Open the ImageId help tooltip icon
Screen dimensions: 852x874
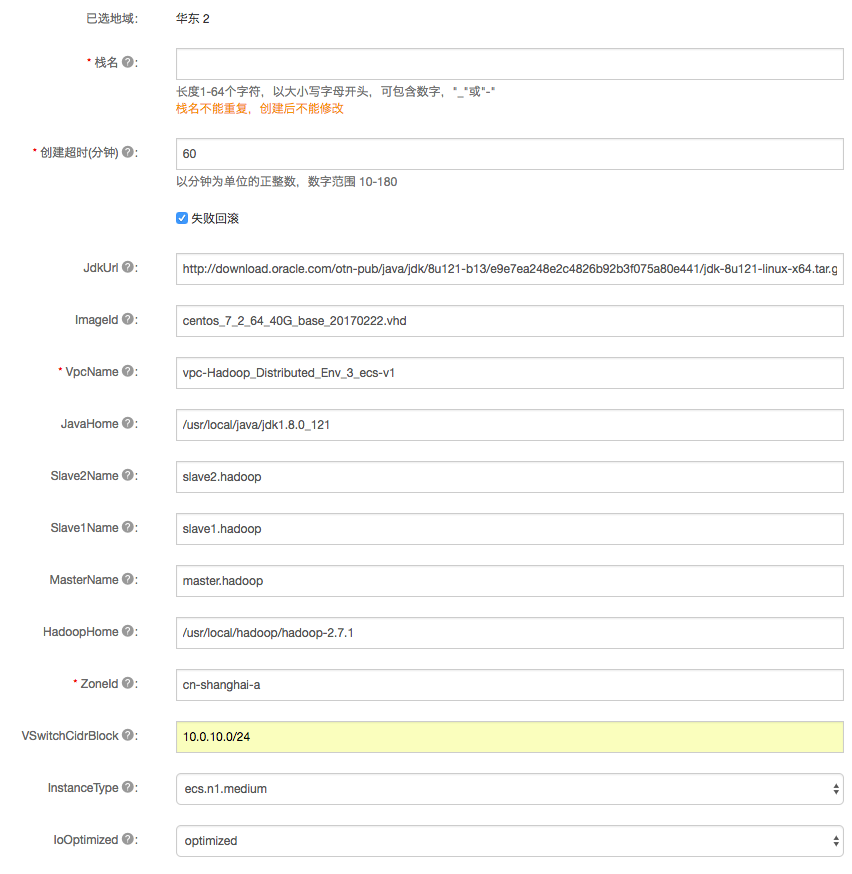point(128,319)
